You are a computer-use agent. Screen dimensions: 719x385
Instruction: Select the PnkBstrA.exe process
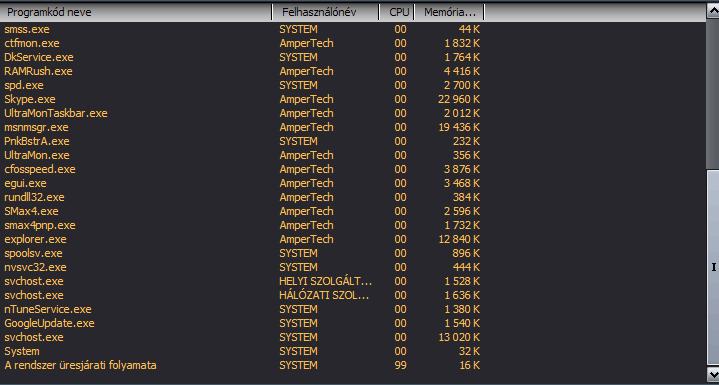(352, 141)
